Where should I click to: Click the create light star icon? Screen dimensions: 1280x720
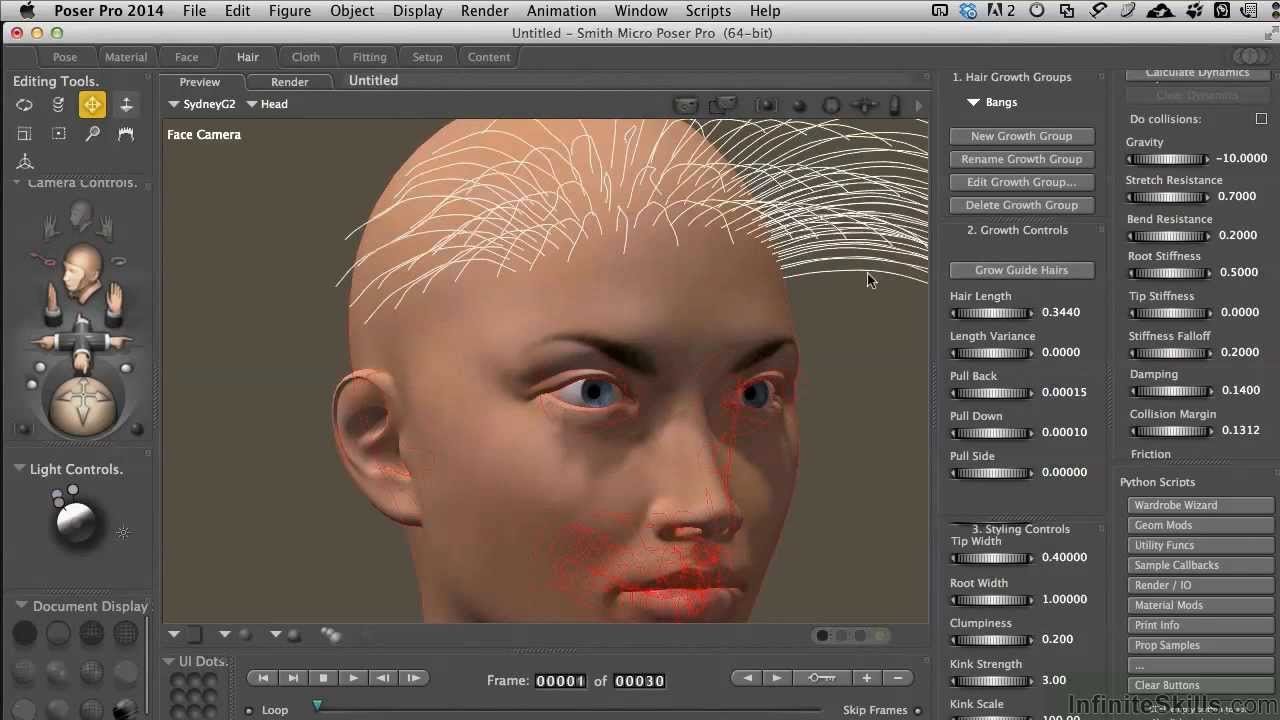(123, 533)
